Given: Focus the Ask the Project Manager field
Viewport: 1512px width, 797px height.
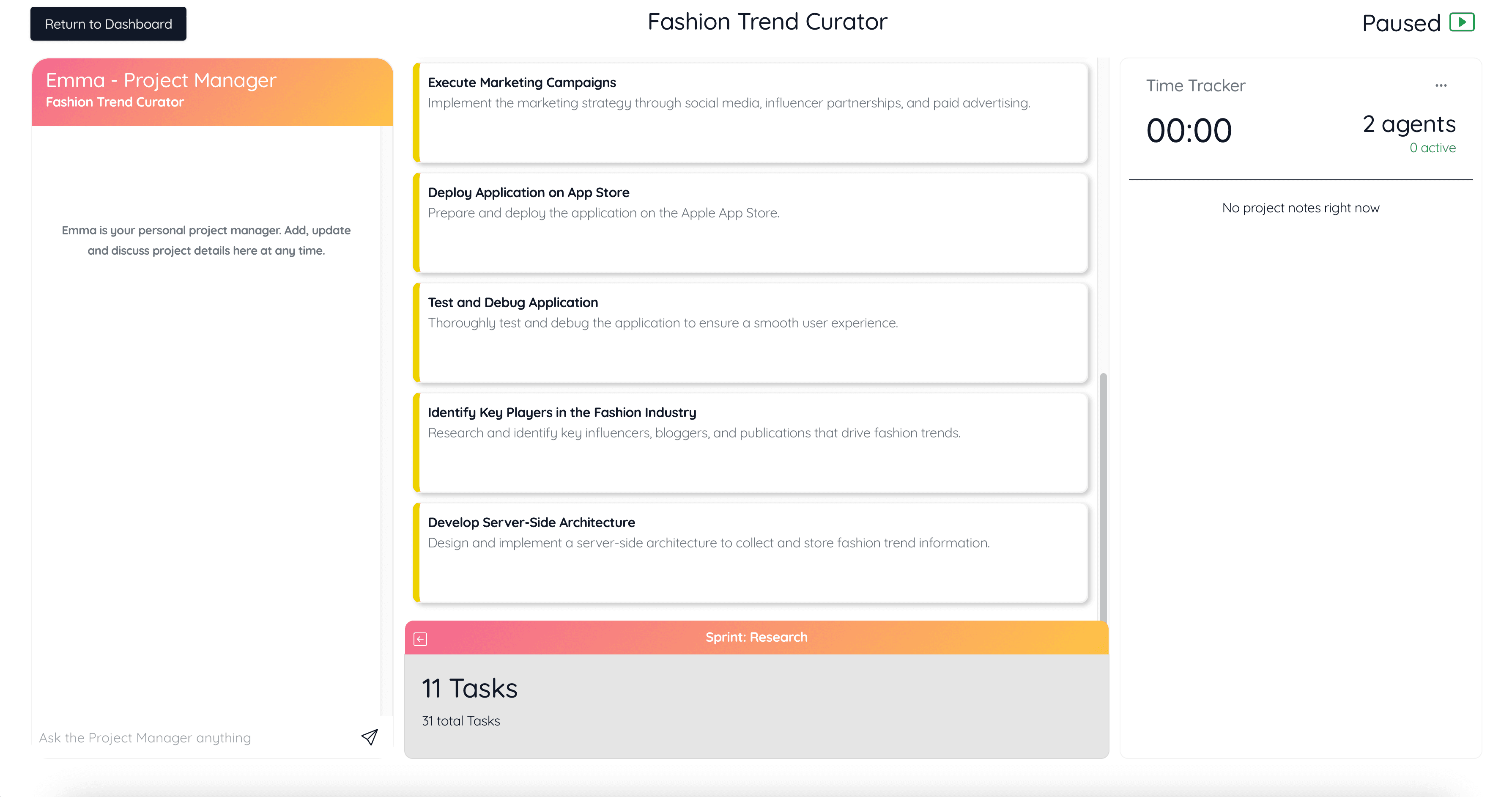Looking at the screenshot, I should [x=194, y=738].
